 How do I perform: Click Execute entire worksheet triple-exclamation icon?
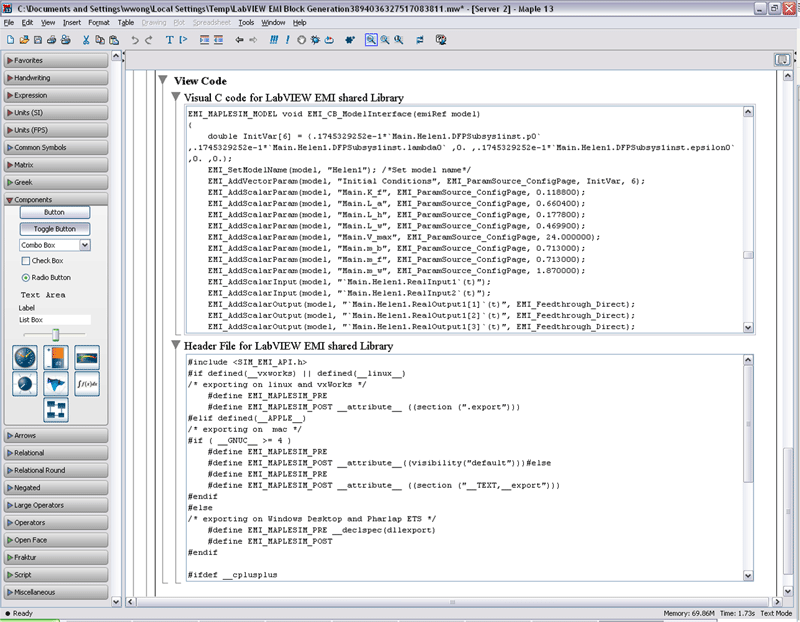pos(274,40)
